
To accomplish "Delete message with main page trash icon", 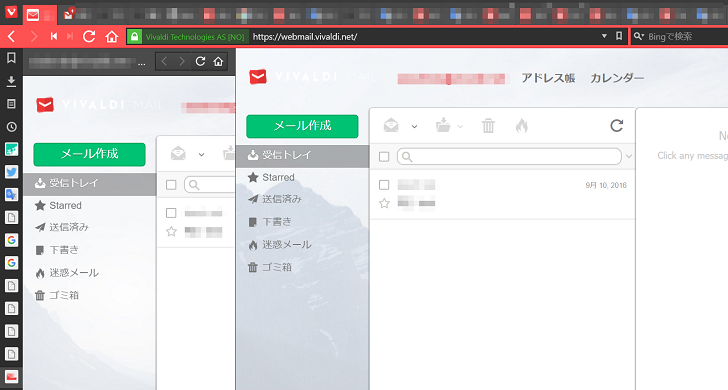I will (x=488, y=125).
